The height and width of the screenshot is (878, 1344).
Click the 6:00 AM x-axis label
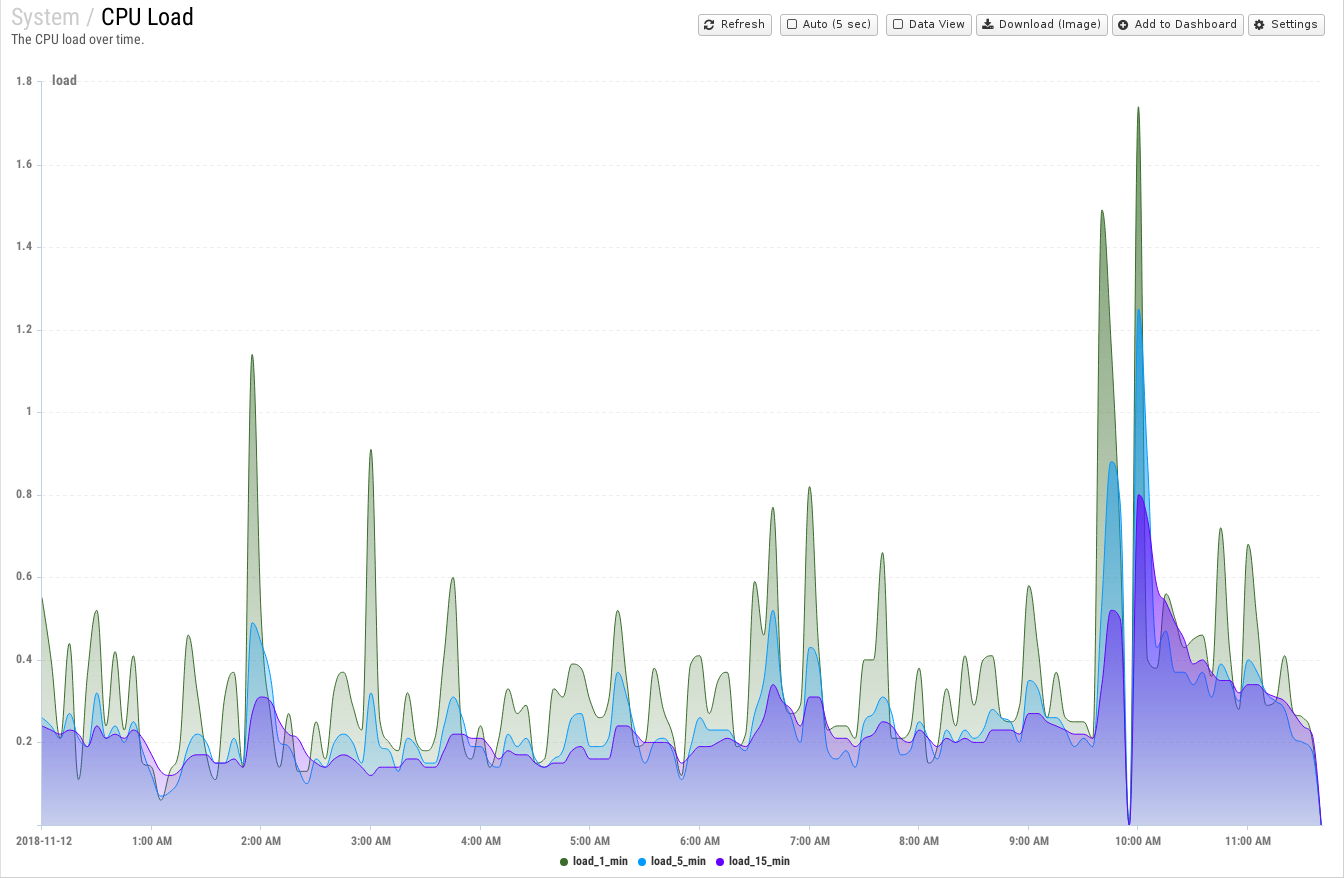(699, 842)
